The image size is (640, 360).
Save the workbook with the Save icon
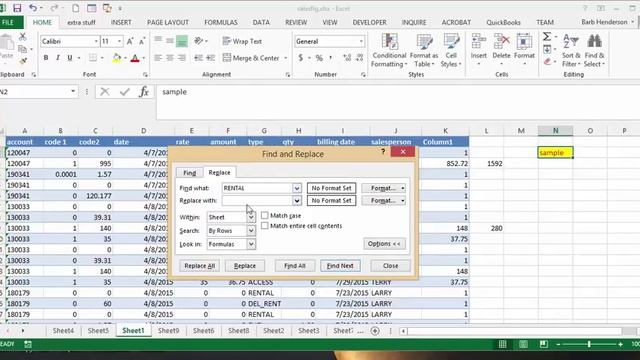17,8
